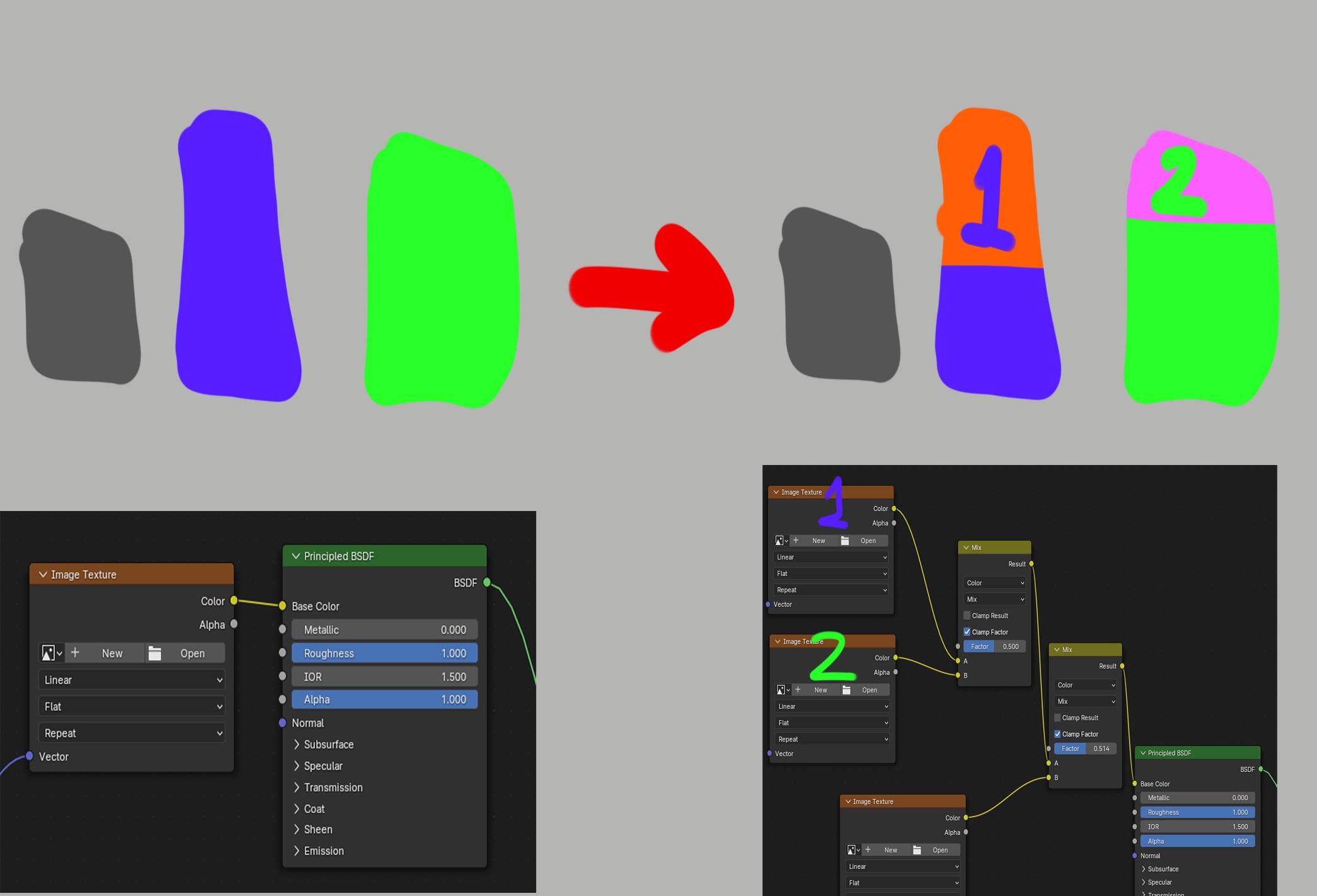1317x896 pixels.
Task: Click the Metallic value field in the largest Principled BSDF node
Action: [x=384, y=630]
